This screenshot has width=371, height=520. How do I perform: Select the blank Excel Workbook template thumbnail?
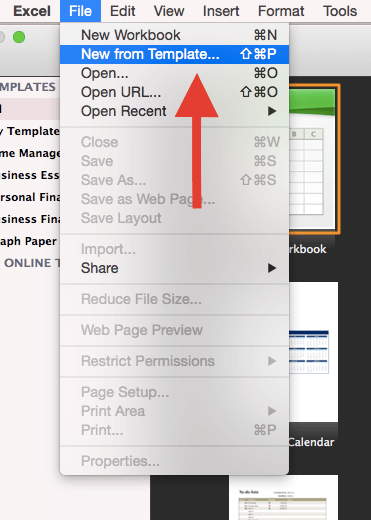tap(314, 159)
